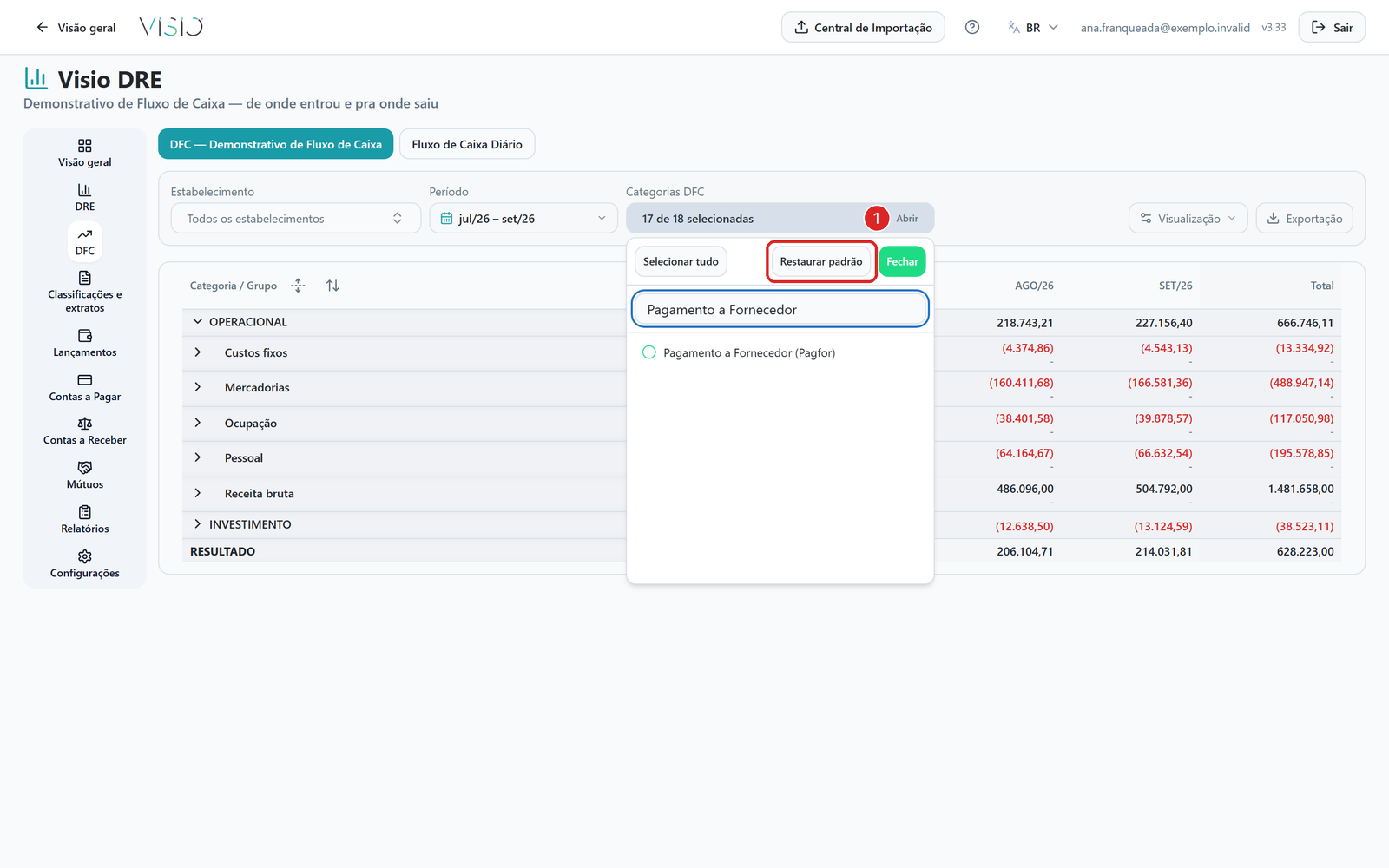Viewport: 1389px width, 868px height.
Task: Open the BR language selector
Action: pyautogui.click(x=1033, y=27)
